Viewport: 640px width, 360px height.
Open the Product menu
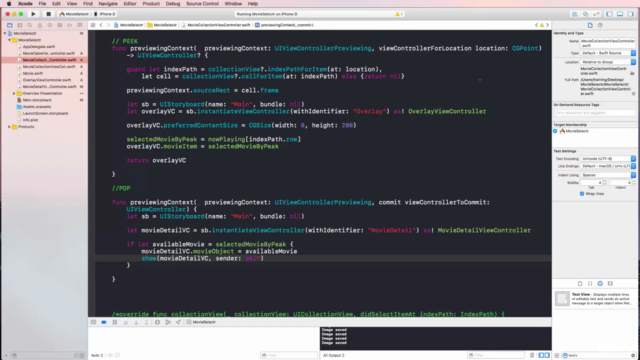tap(151, 4)
